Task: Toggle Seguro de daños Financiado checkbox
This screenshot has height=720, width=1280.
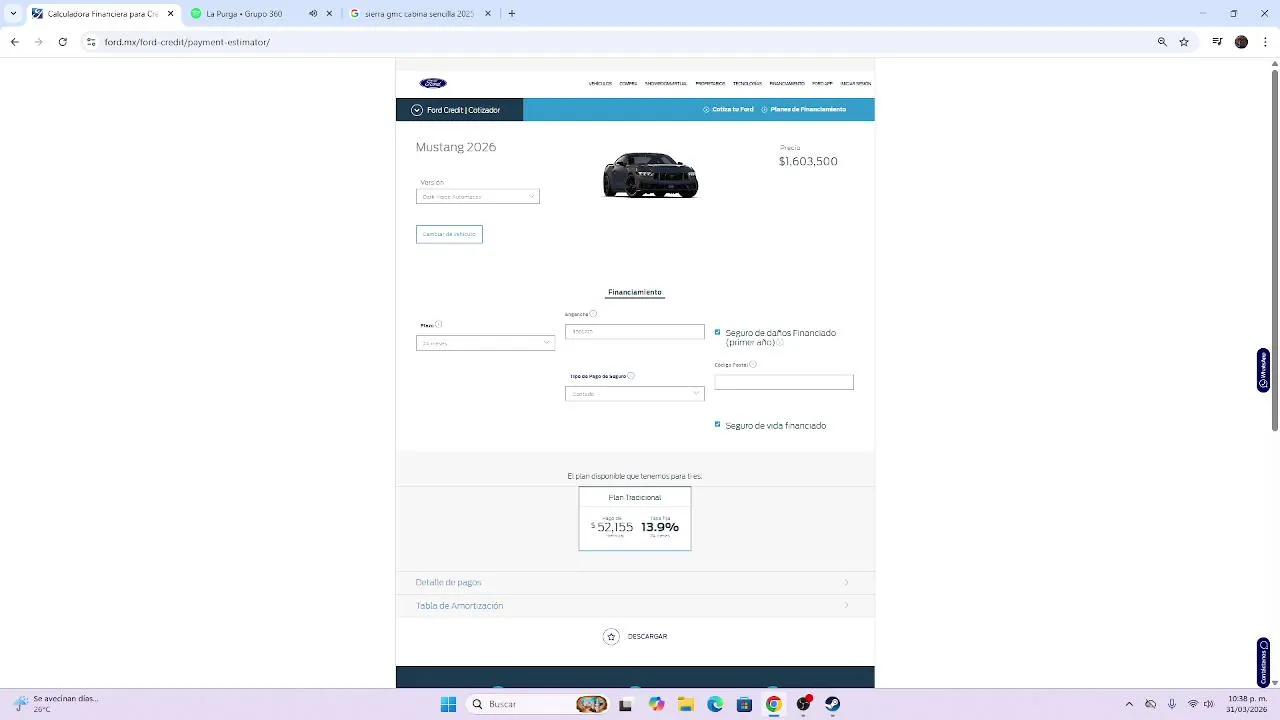Action: tap(717, 332)
